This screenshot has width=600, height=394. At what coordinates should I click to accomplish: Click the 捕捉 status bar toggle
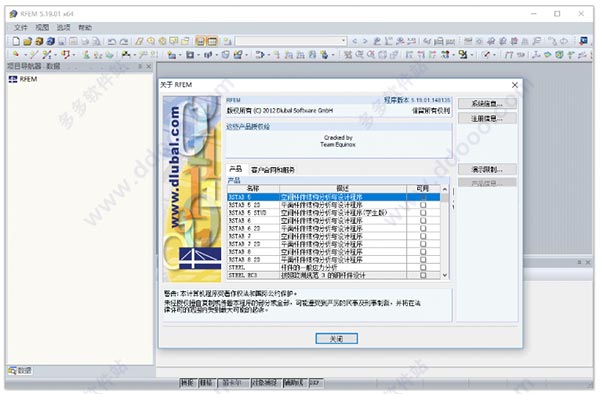[187, 383]
